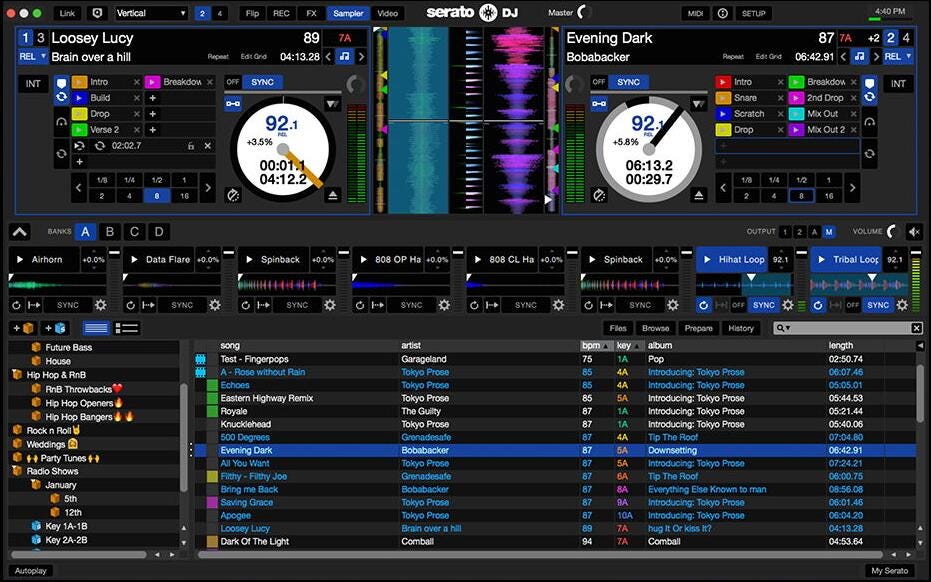Toggle the Link button
This screenshot has width=931, height=582.
(67, 13)
